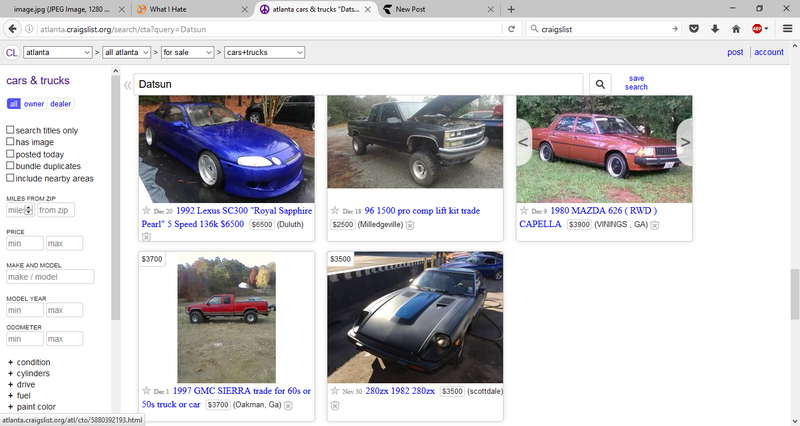The height and width of the screenshot is (426, 800).
Task: Expand the paint color filter
Action: pos(31,407)
